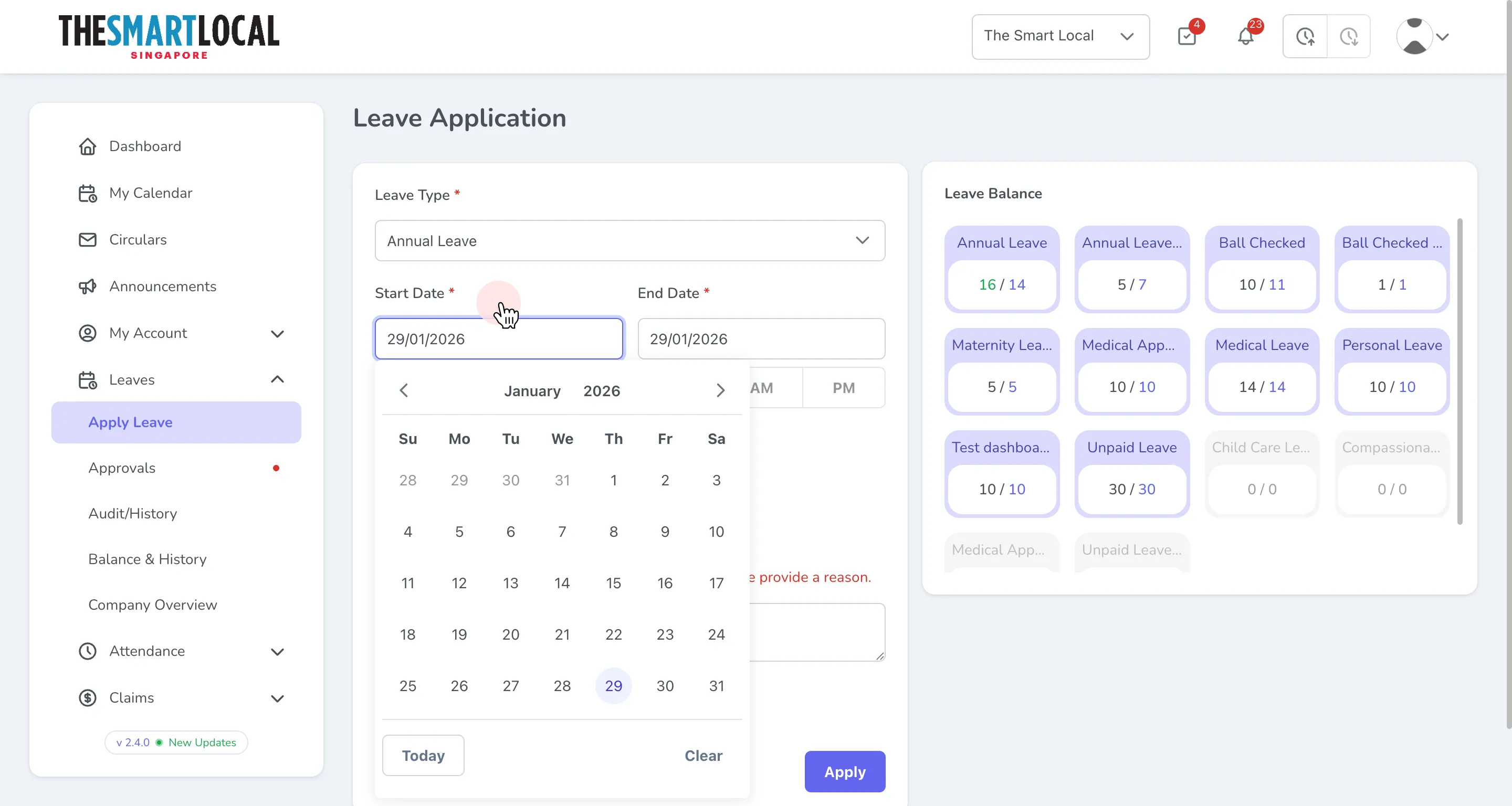Open the Leave Type dropdown
The height and width of the screenshot is (806, 1512).
630,240
